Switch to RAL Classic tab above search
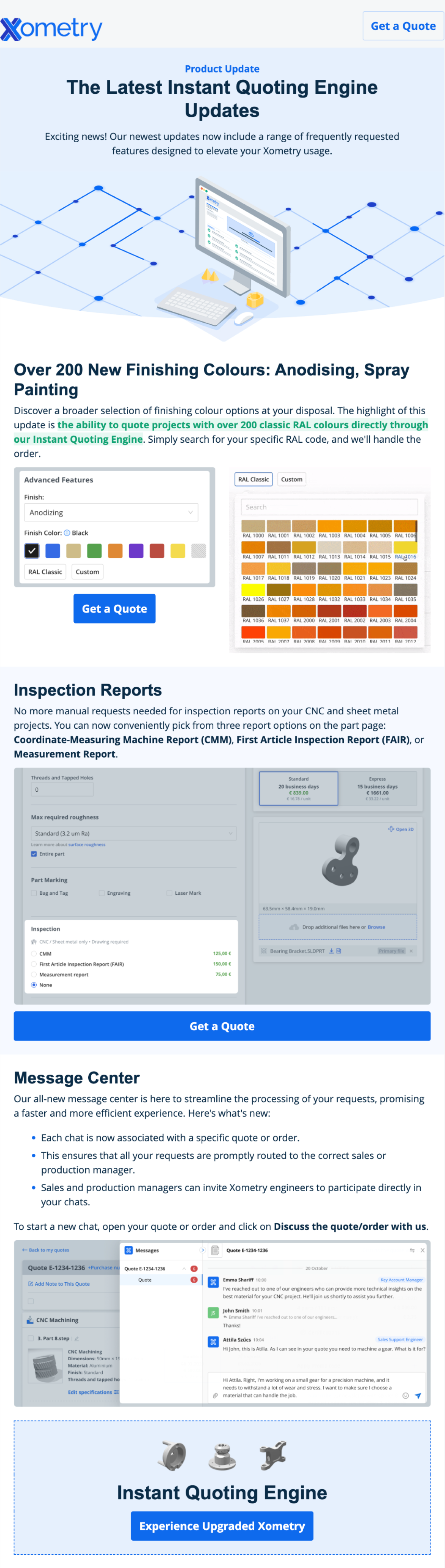The height and width of the screenshot is (1568, 445). point(253,480)
